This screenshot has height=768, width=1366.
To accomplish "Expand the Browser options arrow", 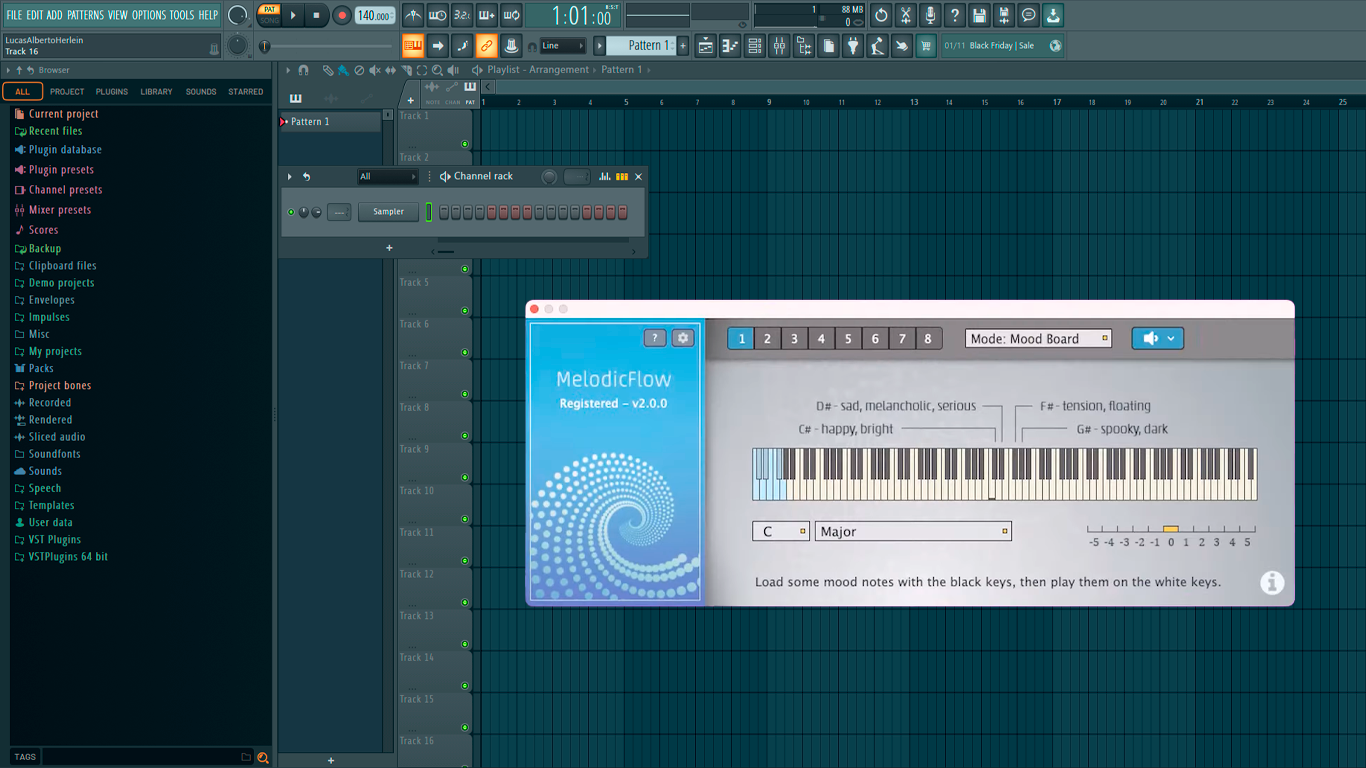I will [x=8, y=70].
